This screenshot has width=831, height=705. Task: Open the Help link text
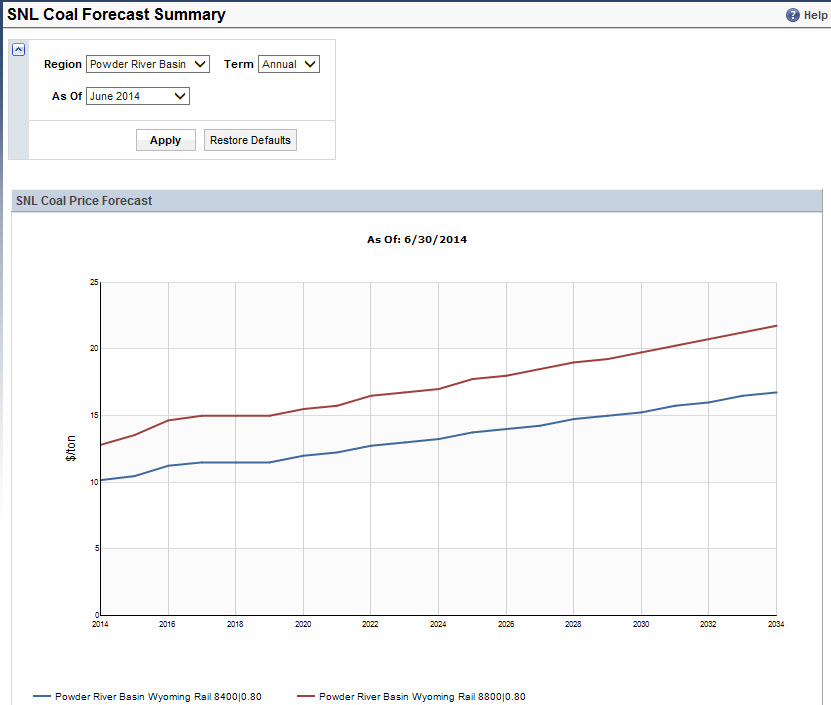[x=815, y=16]
